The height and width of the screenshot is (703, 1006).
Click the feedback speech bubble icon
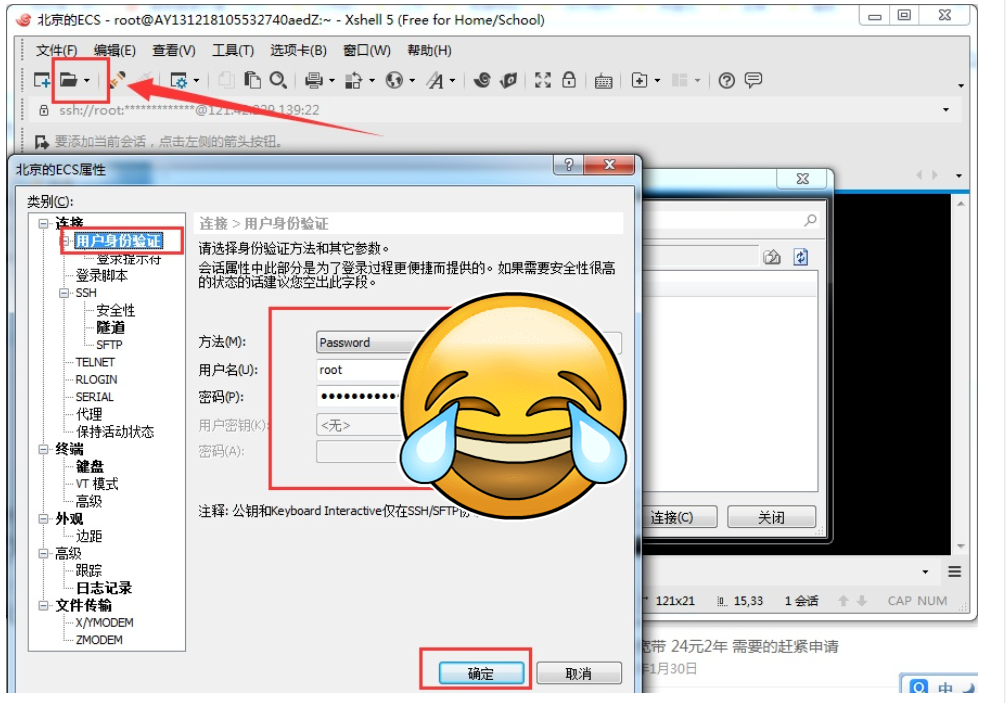[752, 80]
